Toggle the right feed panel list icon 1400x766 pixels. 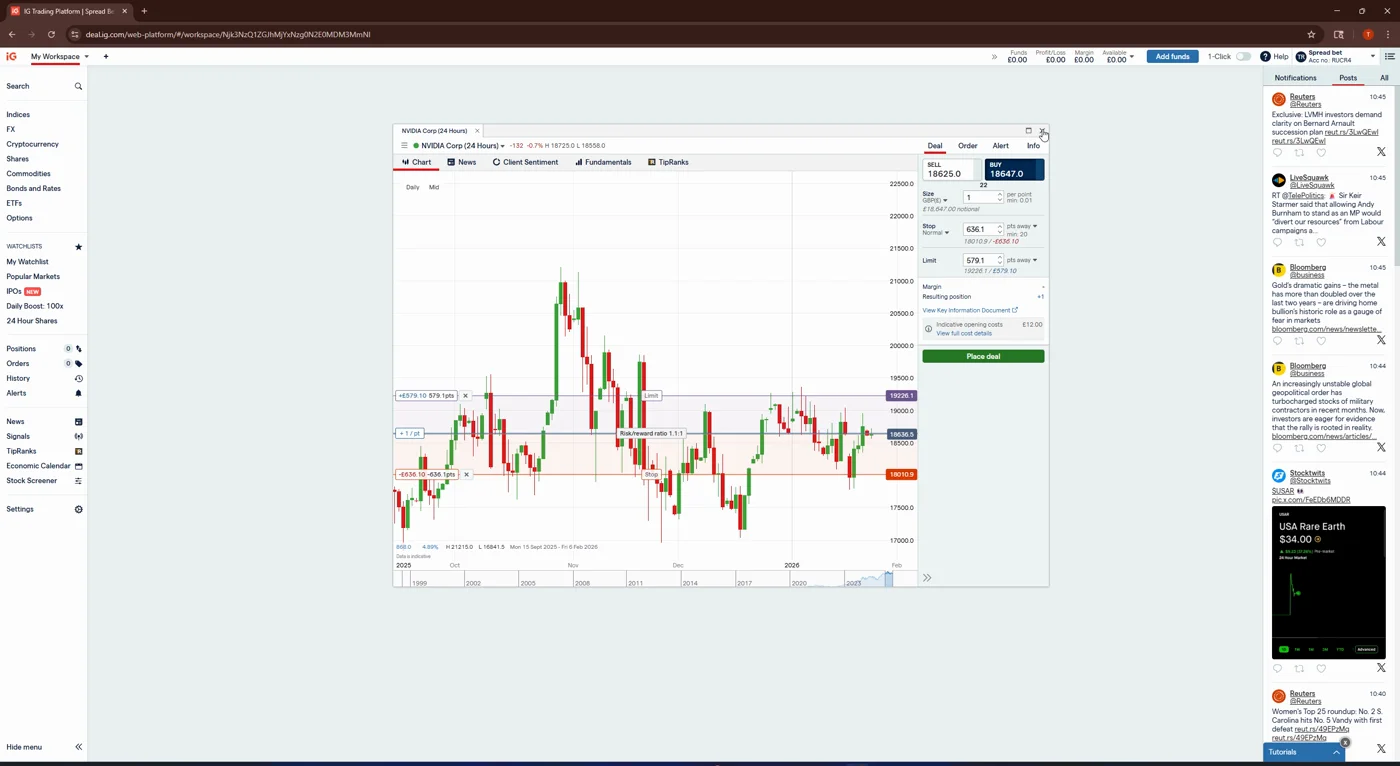point(1389,56)
